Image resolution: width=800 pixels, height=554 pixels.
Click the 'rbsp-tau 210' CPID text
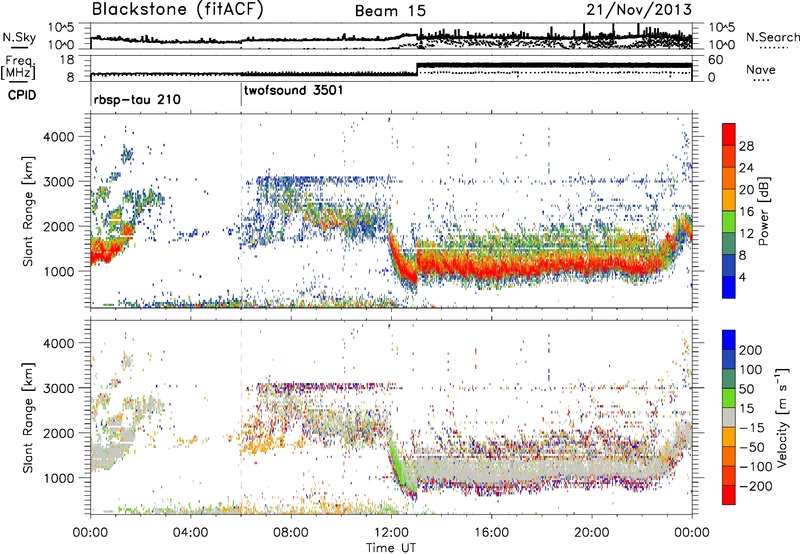[x=137, y=99]
